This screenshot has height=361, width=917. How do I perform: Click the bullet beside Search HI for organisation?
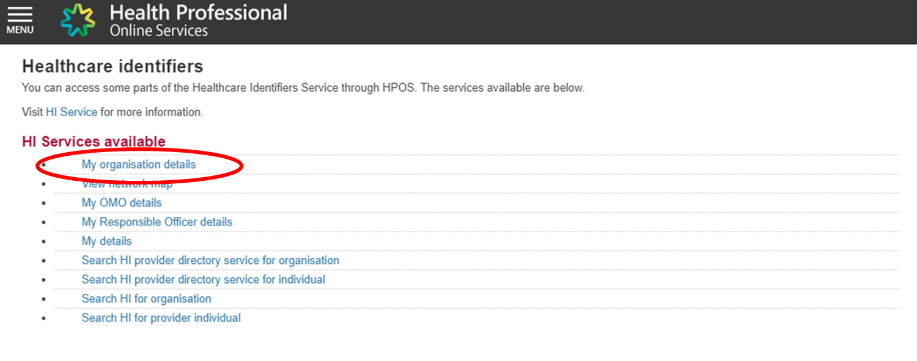click(x=44, y=299)
